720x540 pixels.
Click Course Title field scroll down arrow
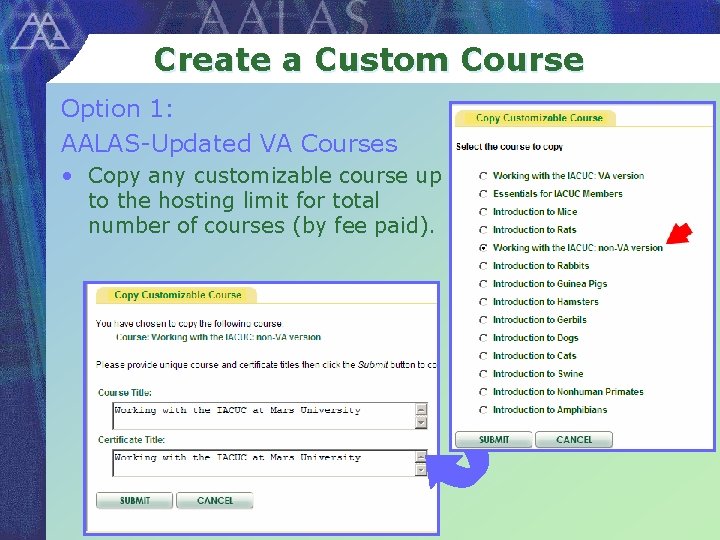[x=421, y=422]
